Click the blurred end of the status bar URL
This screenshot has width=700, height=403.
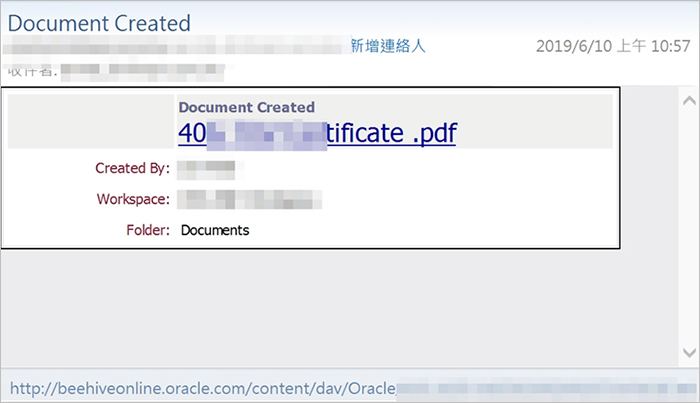(540, 385)
